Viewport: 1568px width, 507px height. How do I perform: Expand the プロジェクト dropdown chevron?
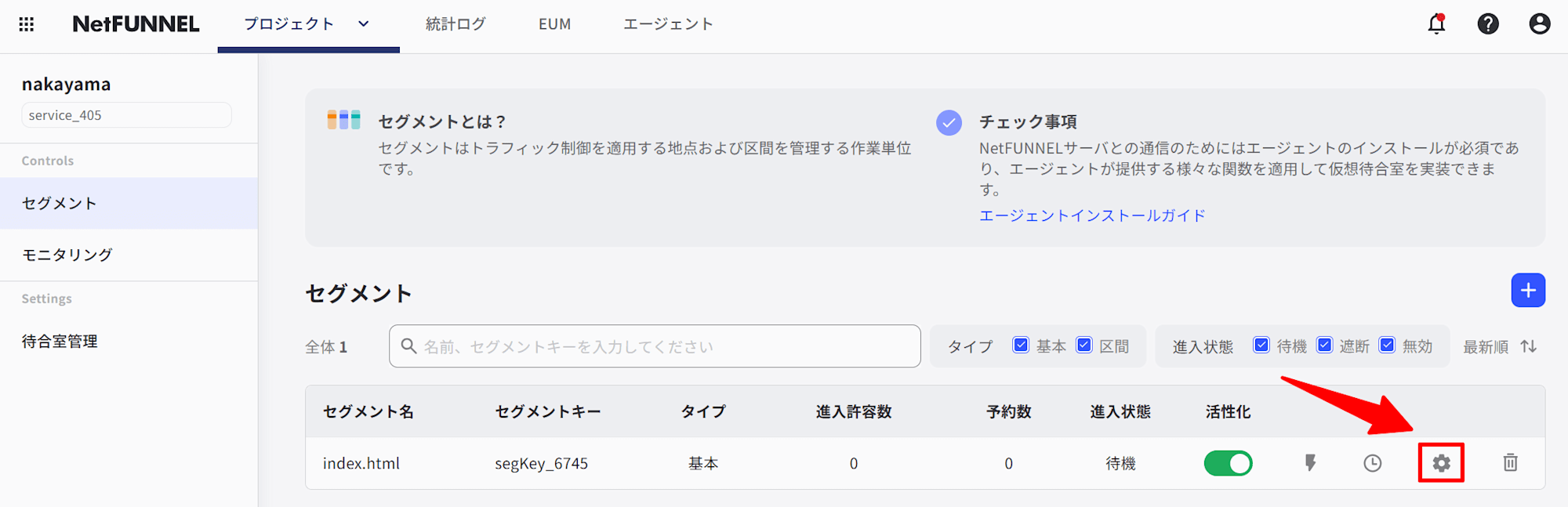pos(364,24)
